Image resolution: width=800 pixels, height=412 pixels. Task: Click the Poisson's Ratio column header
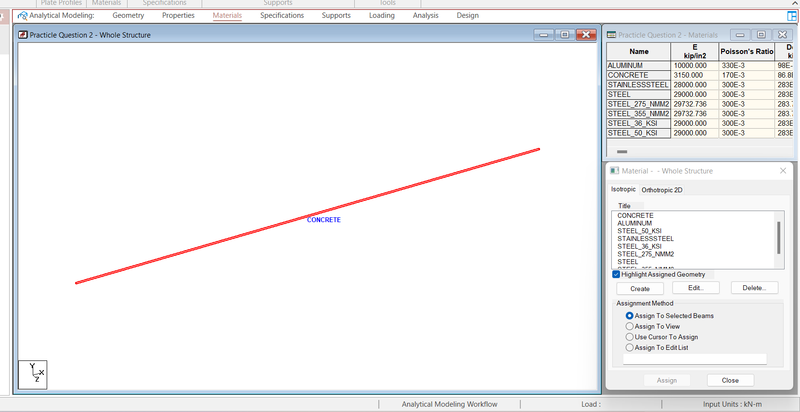746,52
